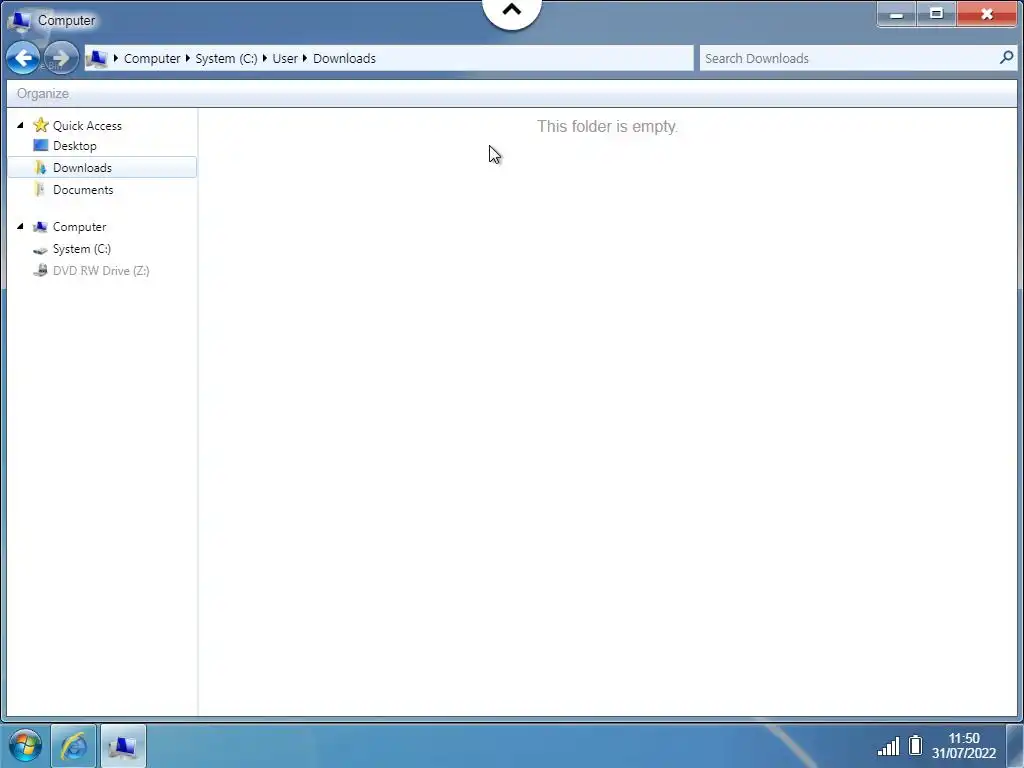Click the window title bar computer icon
This screenshot has height=768, width=1024.
coord(20,20)
